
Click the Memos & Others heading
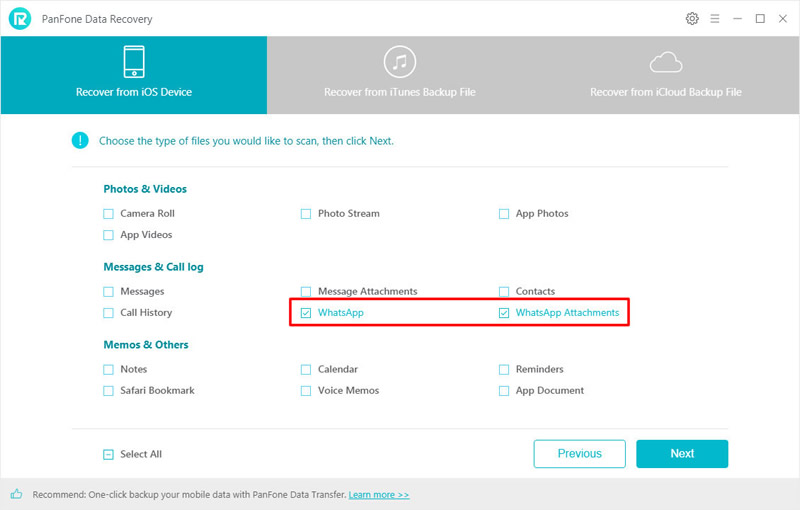point(145,345)
